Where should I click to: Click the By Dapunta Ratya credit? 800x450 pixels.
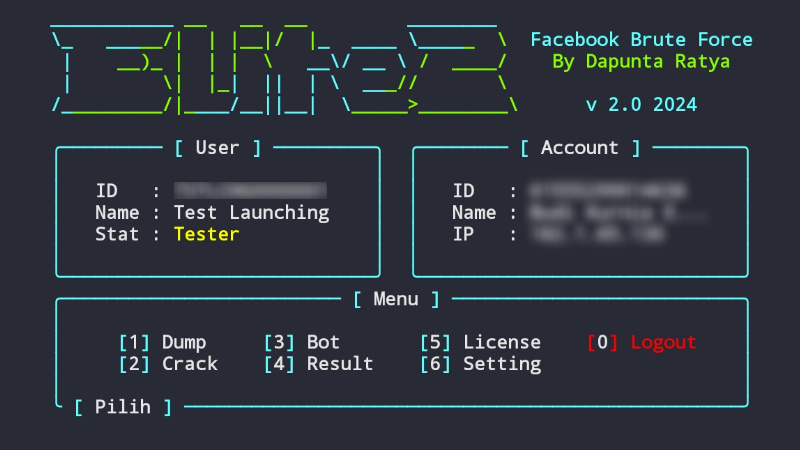641,62
